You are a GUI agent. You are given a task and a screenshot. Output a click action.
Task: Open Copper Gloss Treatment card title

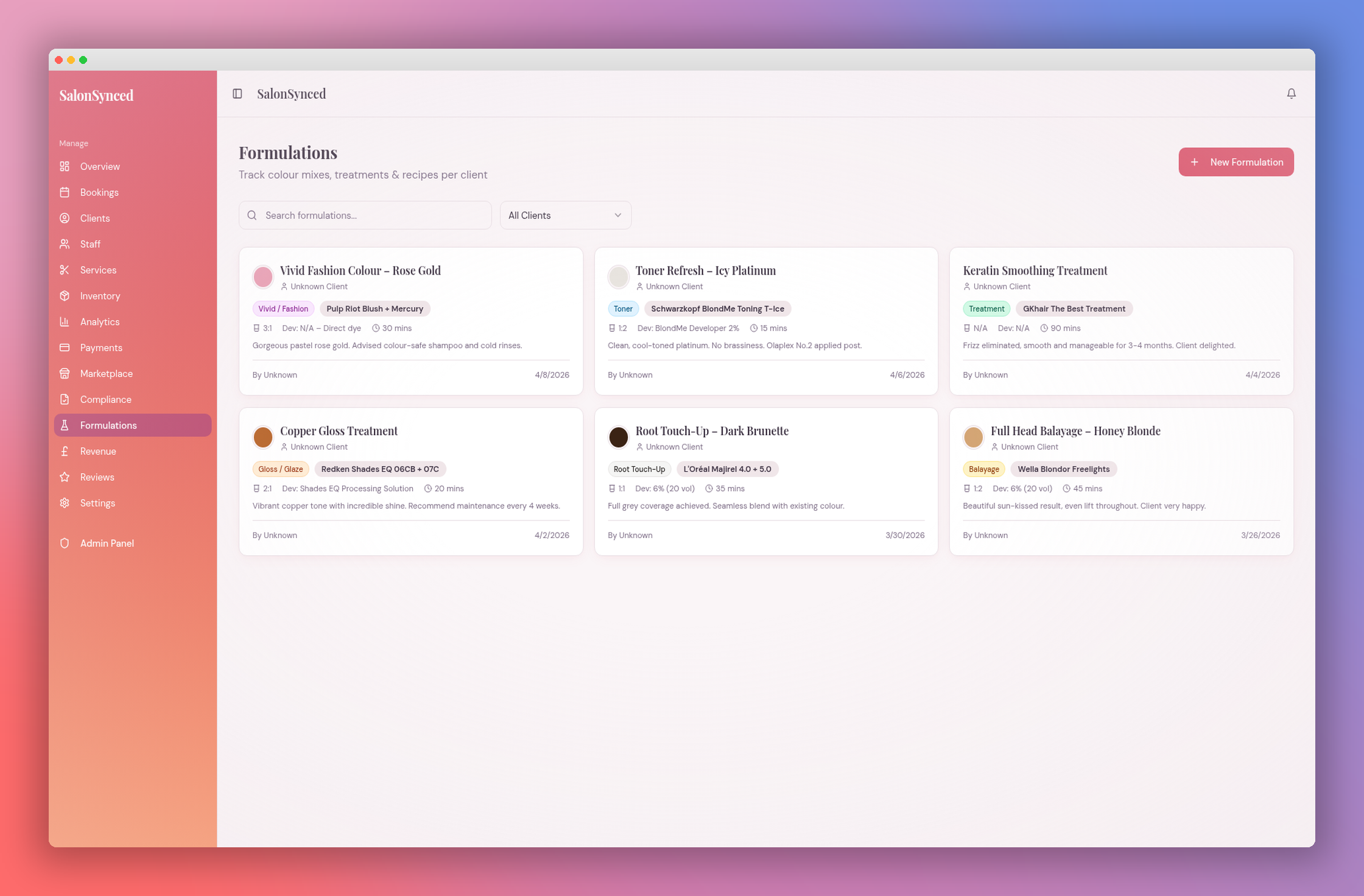(339, 431)
